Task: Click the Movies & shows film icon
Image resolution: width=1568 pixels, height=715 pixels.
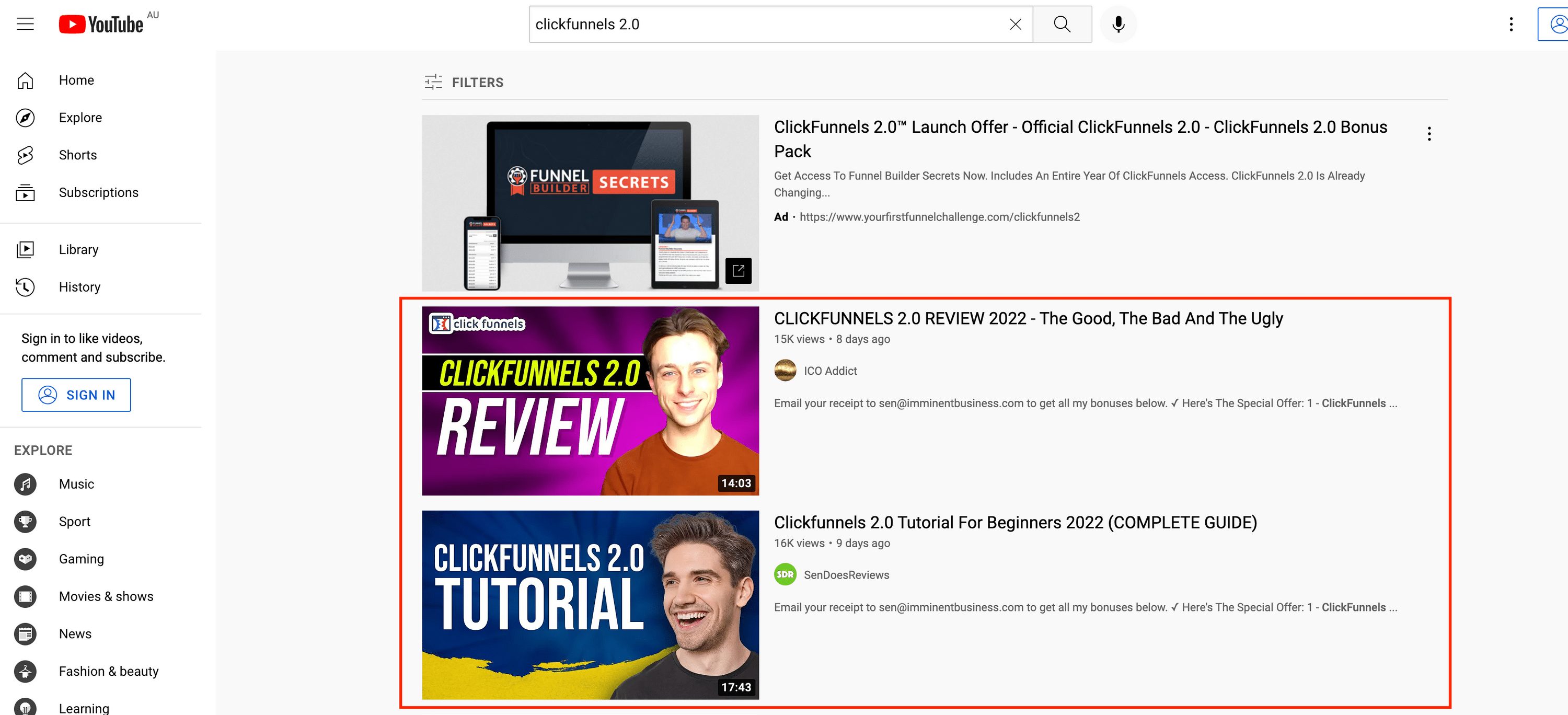Action: (25, 596)
